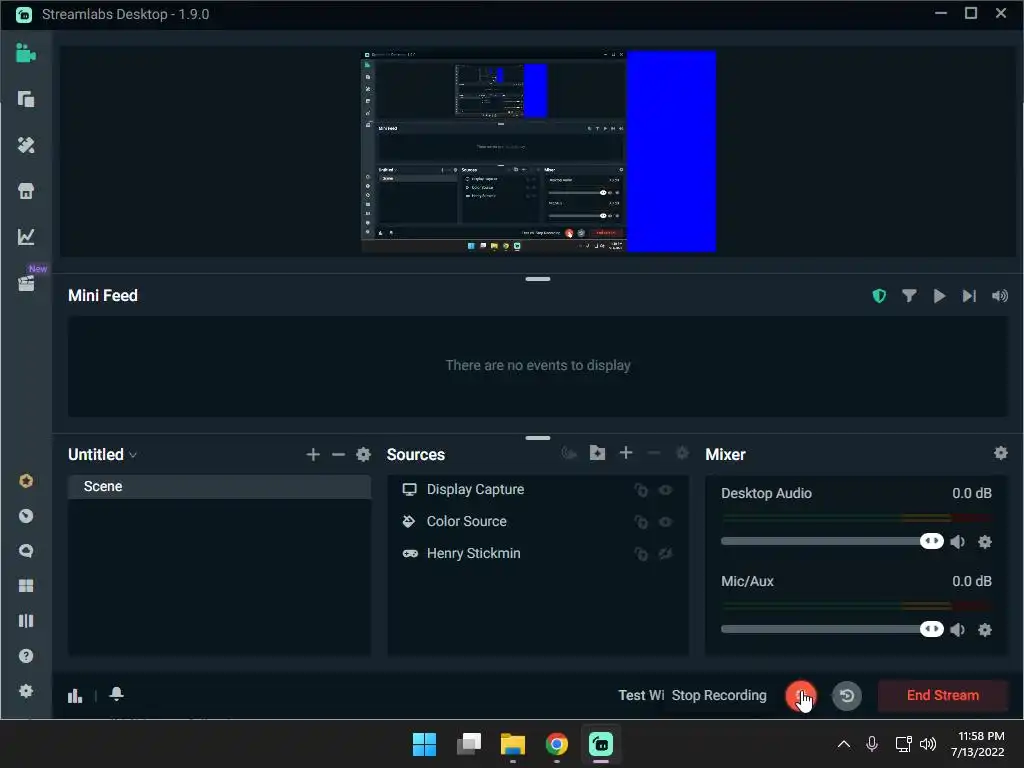Click the Mic/Aux volume slider handle
The width and height of the screenshot is (1024, 768).
pyautogui.click(x=931, y=630)
